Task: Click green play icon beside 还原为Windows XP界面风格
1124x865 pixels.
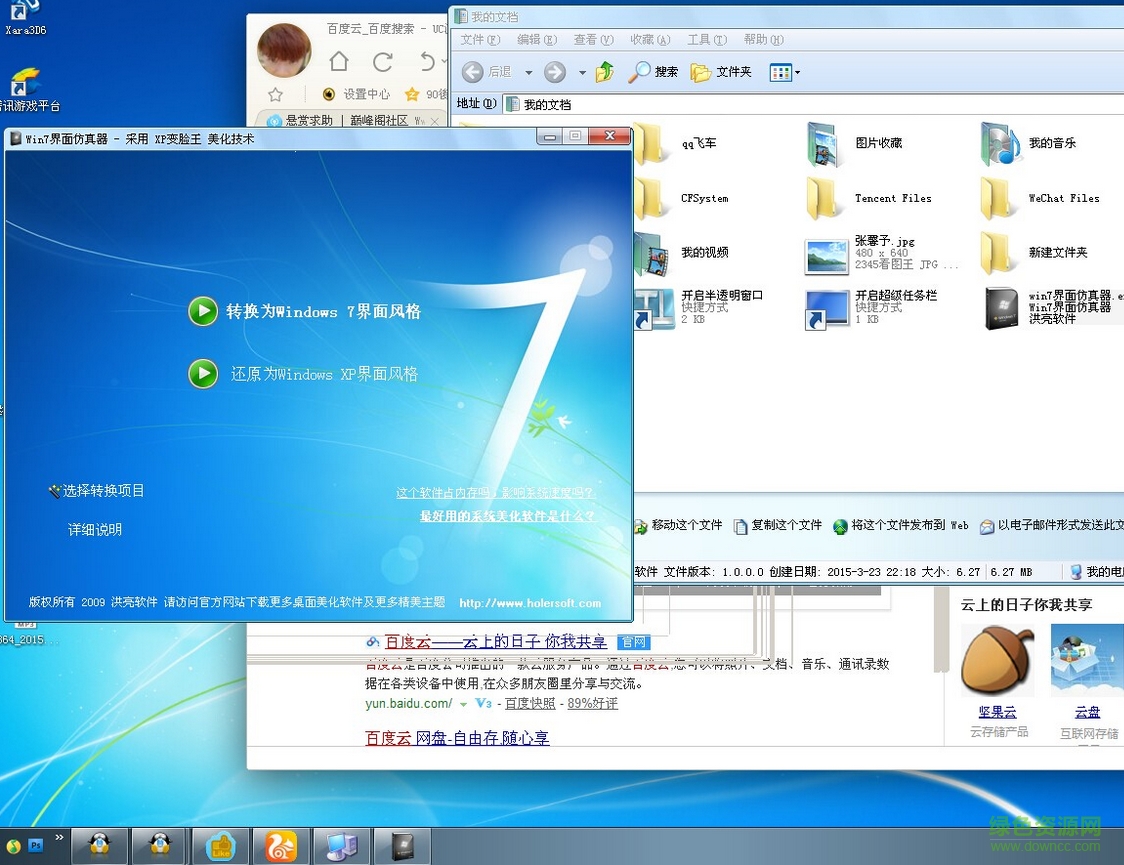Action: (x=203, y=374)
